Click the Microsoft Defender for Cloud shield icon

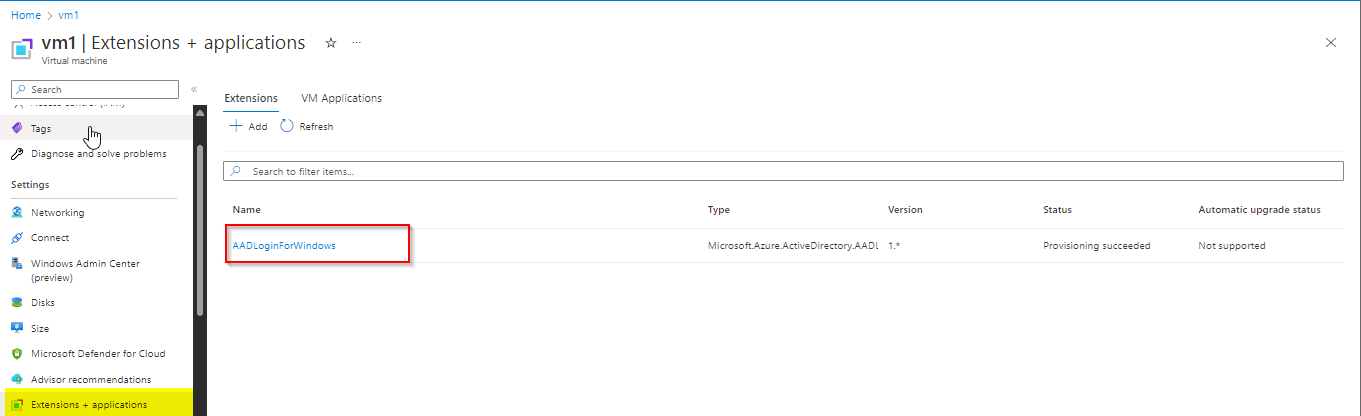click(17, 354)
